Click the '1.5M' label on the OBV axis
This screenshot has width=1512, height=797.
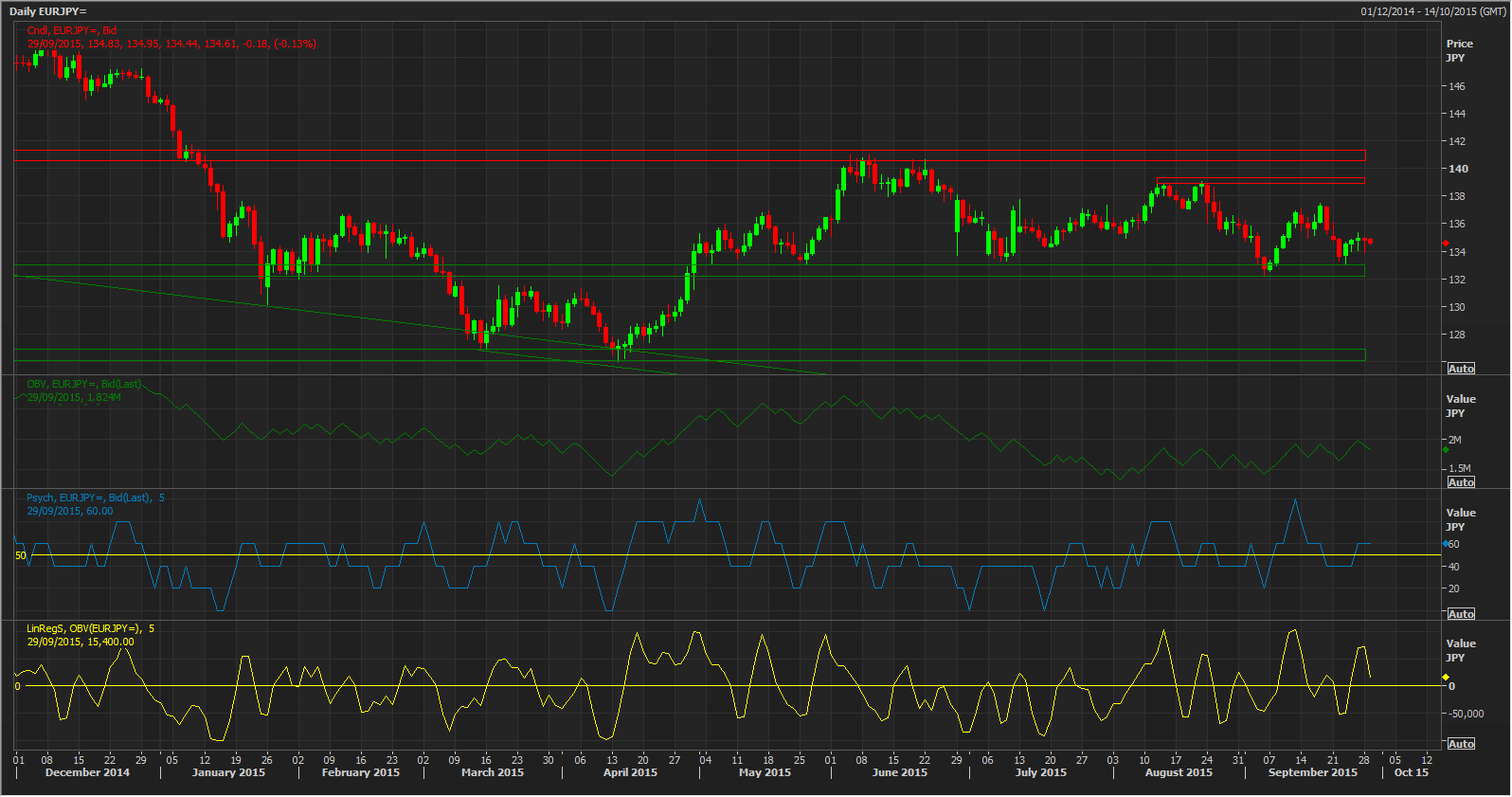point(1459,468)
